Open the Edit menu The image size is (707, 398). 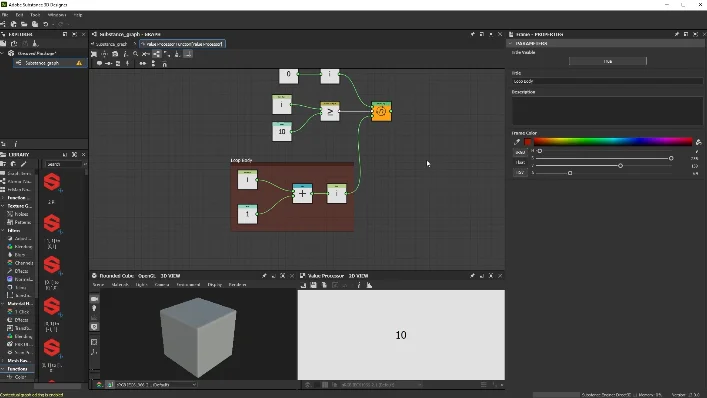[19, 15]
